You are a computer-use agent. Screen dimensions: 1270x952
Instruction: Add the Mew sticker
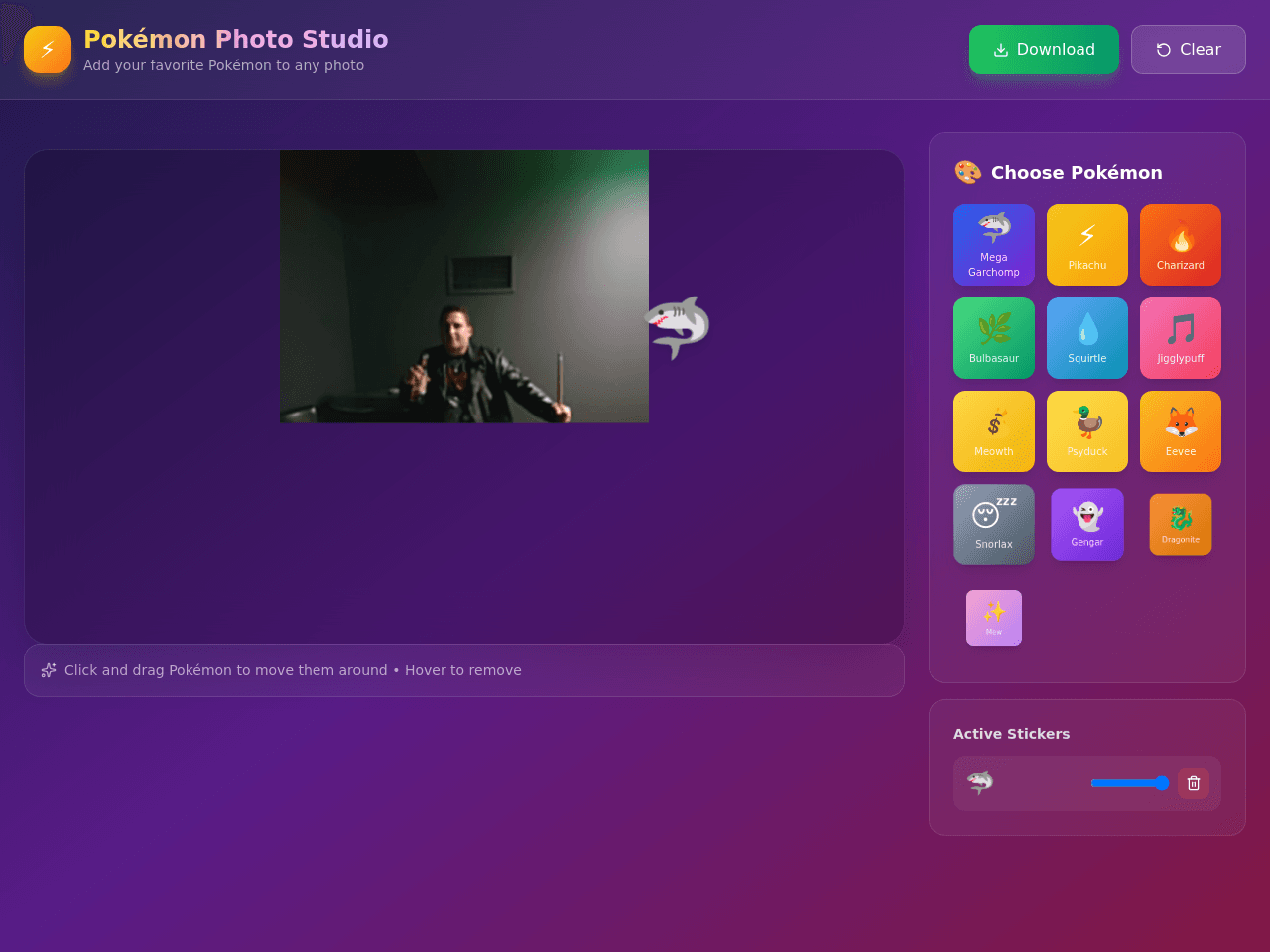tap(994, 618)
